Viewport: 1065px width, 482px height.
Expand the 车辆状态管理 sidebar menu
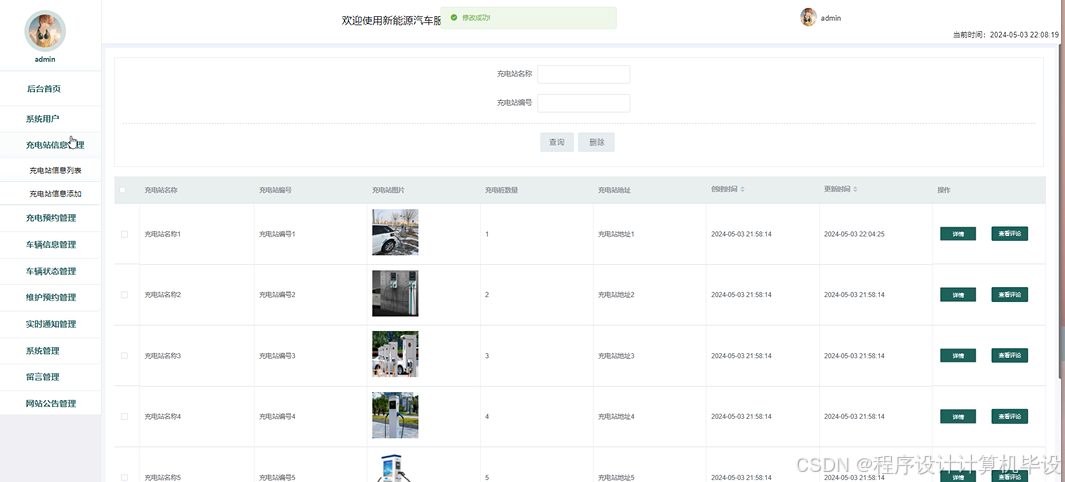[50, 271]
